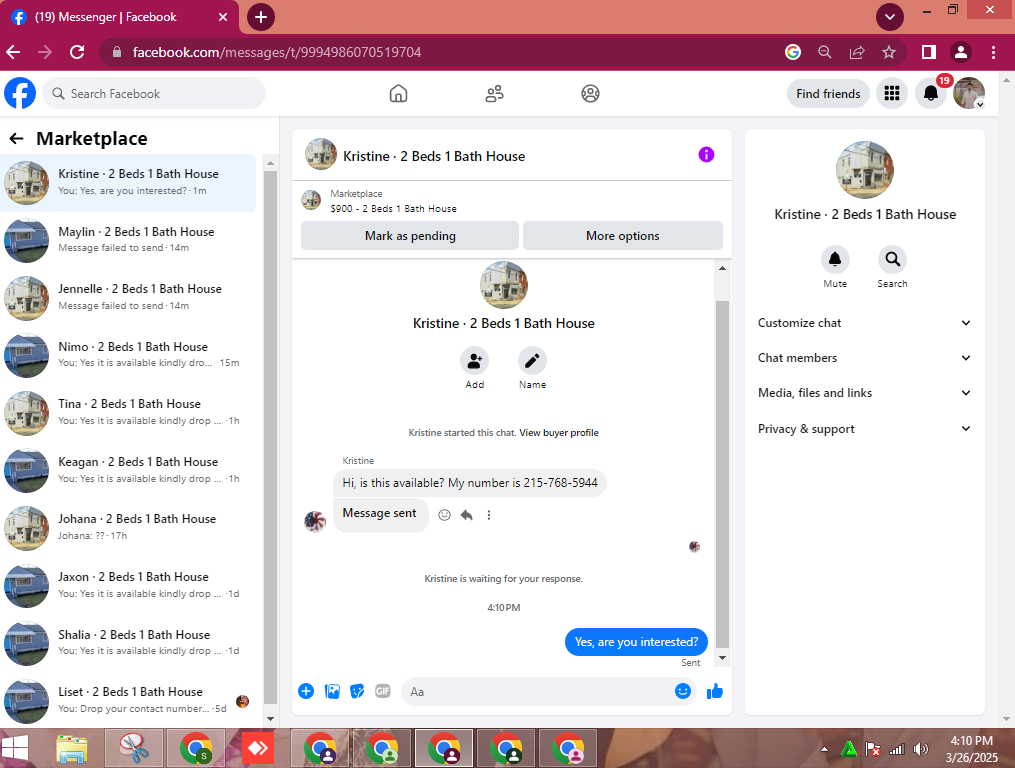Open more options for 'Message sent' message
The height and width of the screenshot is (768, 1015).
coord(489,515)
